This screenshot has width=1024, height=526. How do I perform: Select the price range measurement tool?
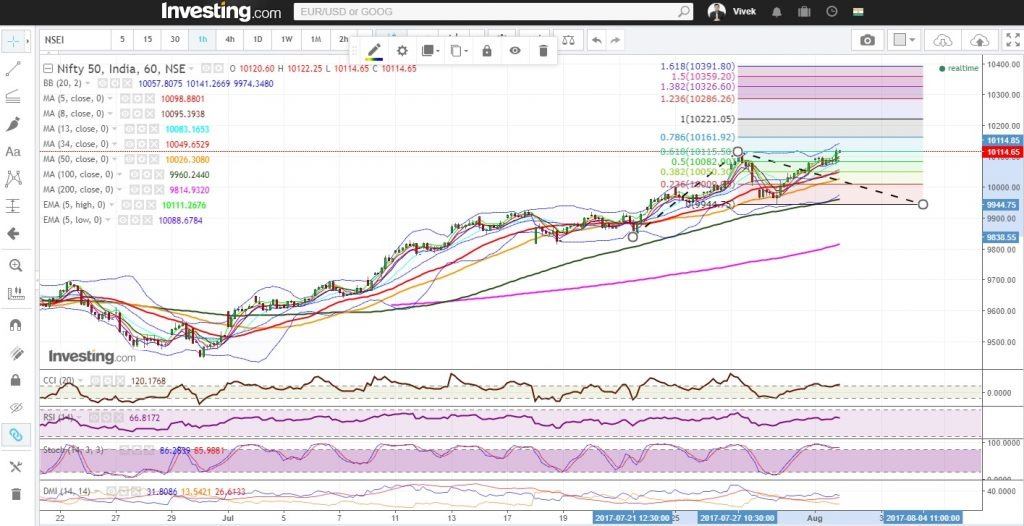[12, 206]
